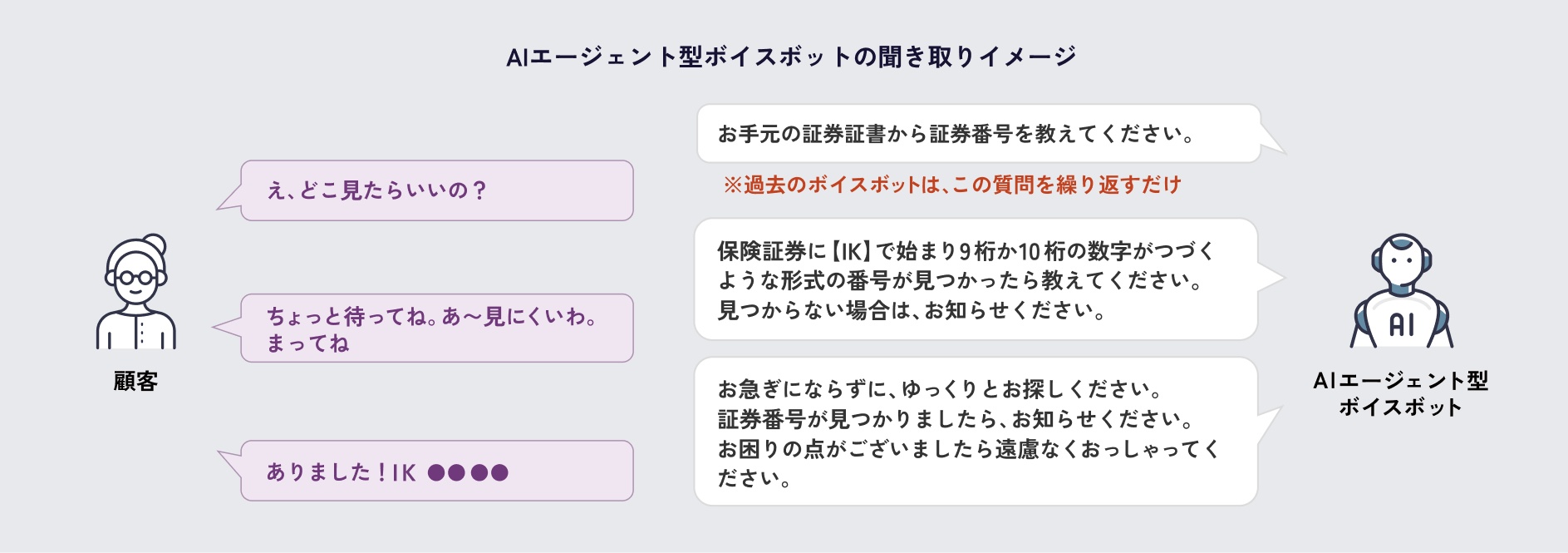1568x553 pixels.
Task: Click the "まってね" line in the customer bubble
Action: coord(307,343)
